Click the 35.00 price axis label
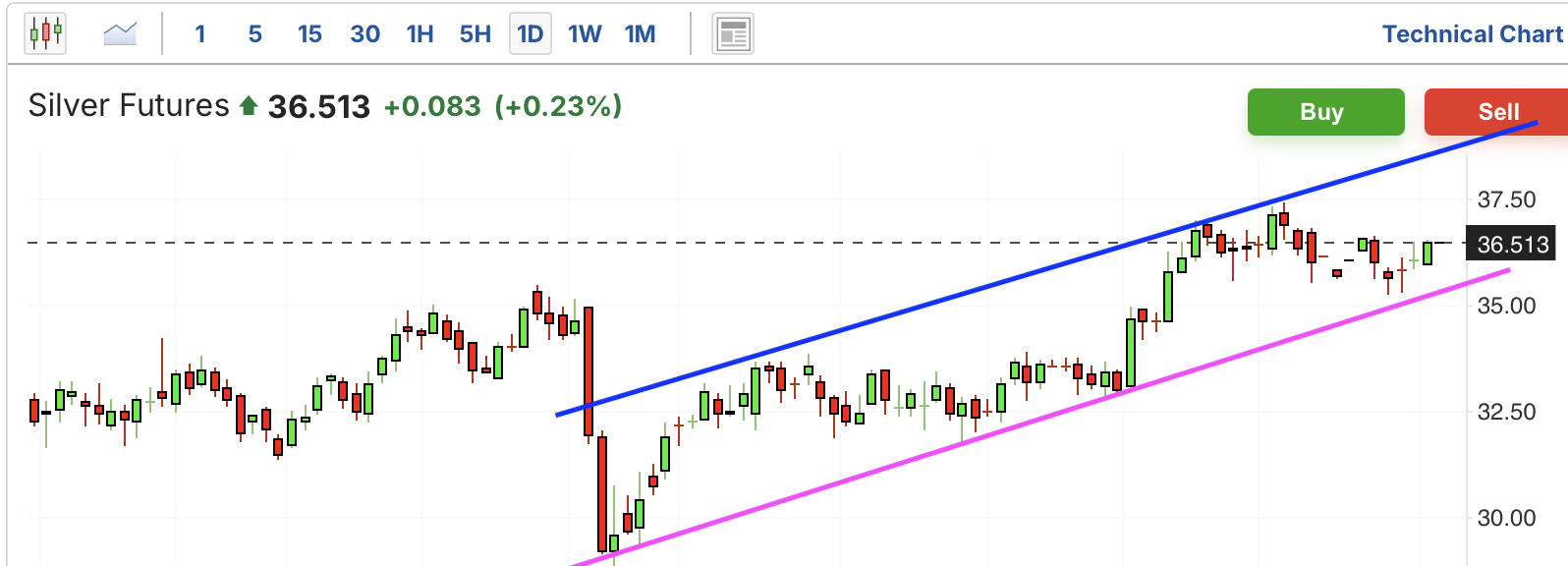This screenshot has width=1568, height=566. tap(1506, 306)
